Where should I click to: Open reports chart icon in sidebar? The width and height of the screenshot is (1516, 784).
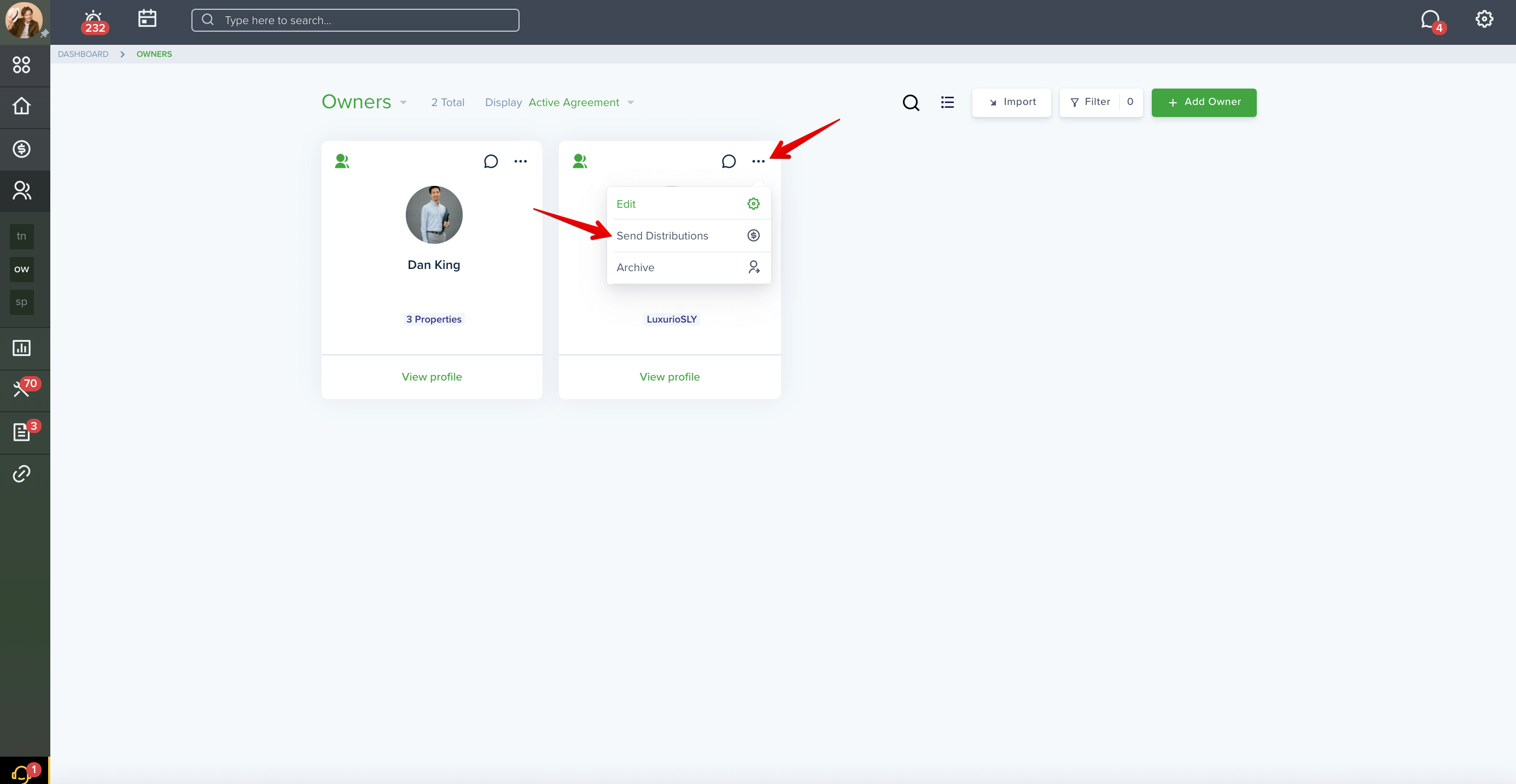[x=22, y=348]
